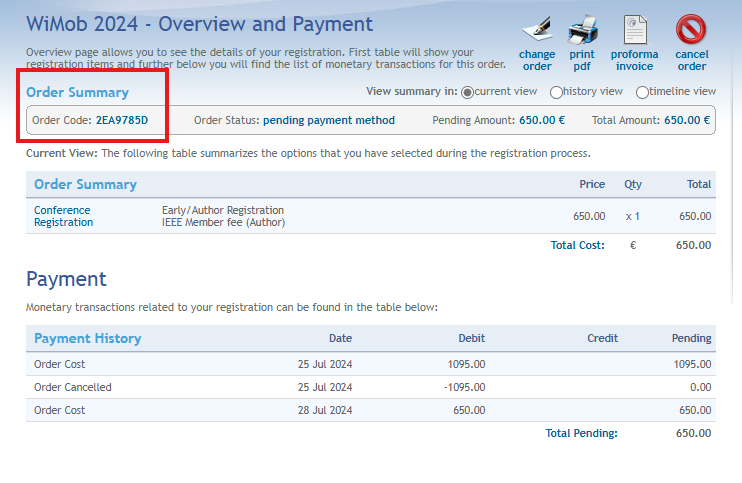Switch to history view radio option

point(556,92)
